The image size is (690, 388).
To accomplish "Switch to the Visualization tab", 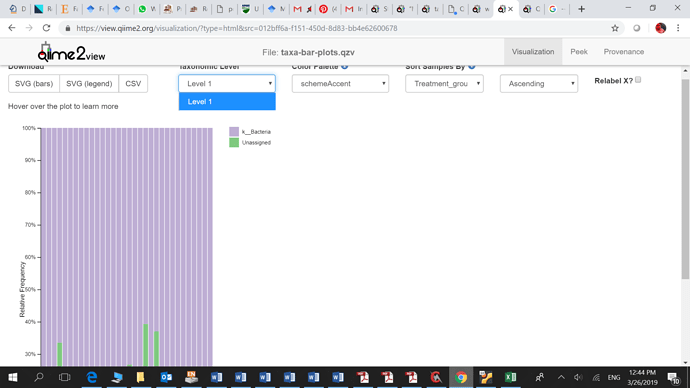I will 533,51.
